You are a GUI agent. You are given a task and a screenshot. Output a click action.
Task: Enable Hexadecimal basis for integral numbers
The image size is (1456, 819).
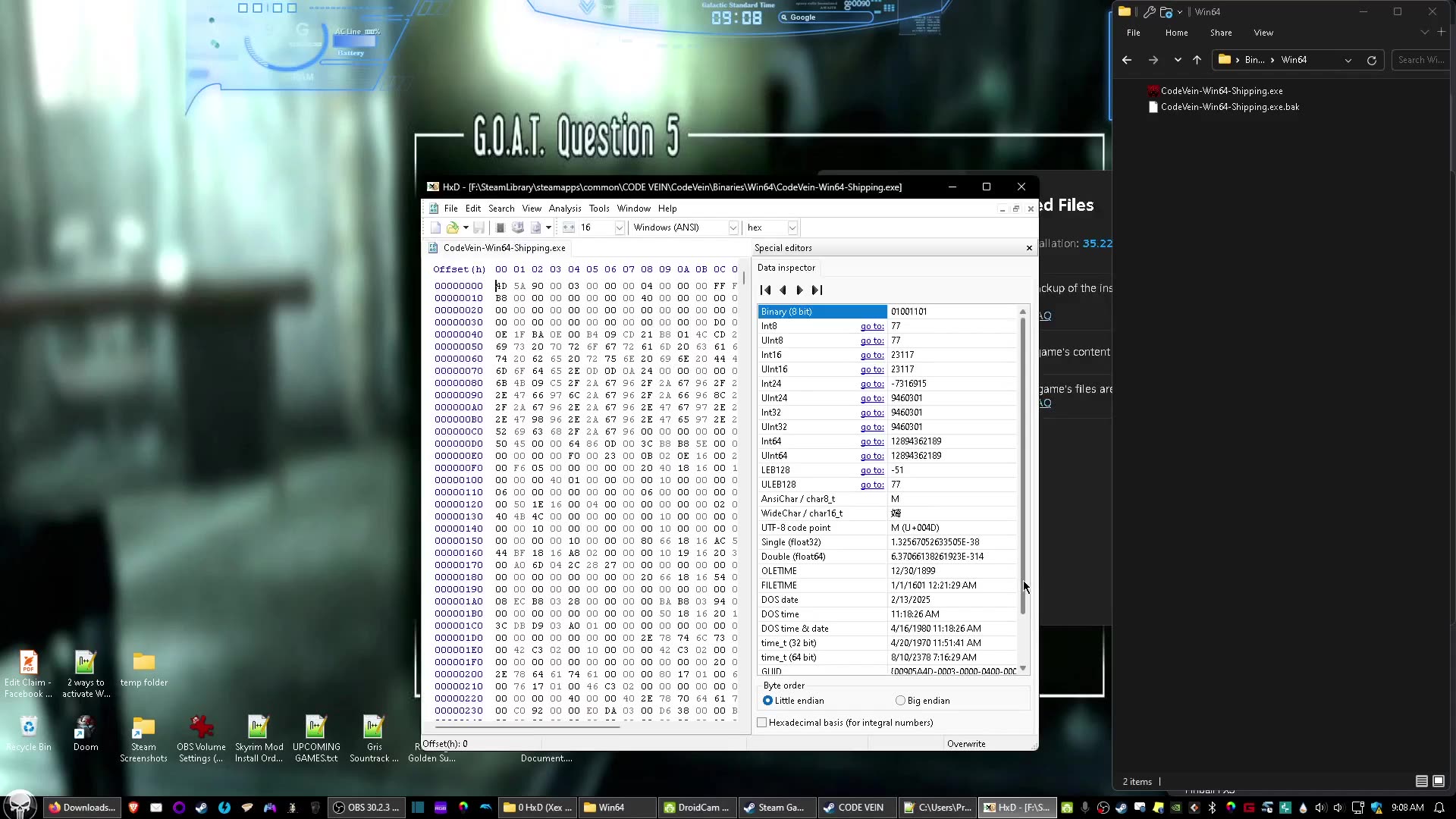pos(763,723)
